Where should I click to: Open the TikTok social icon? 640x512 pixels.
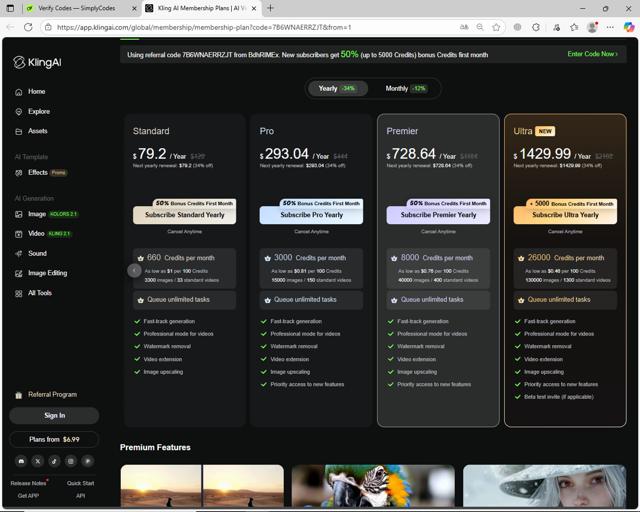click(x=54, y=461)
